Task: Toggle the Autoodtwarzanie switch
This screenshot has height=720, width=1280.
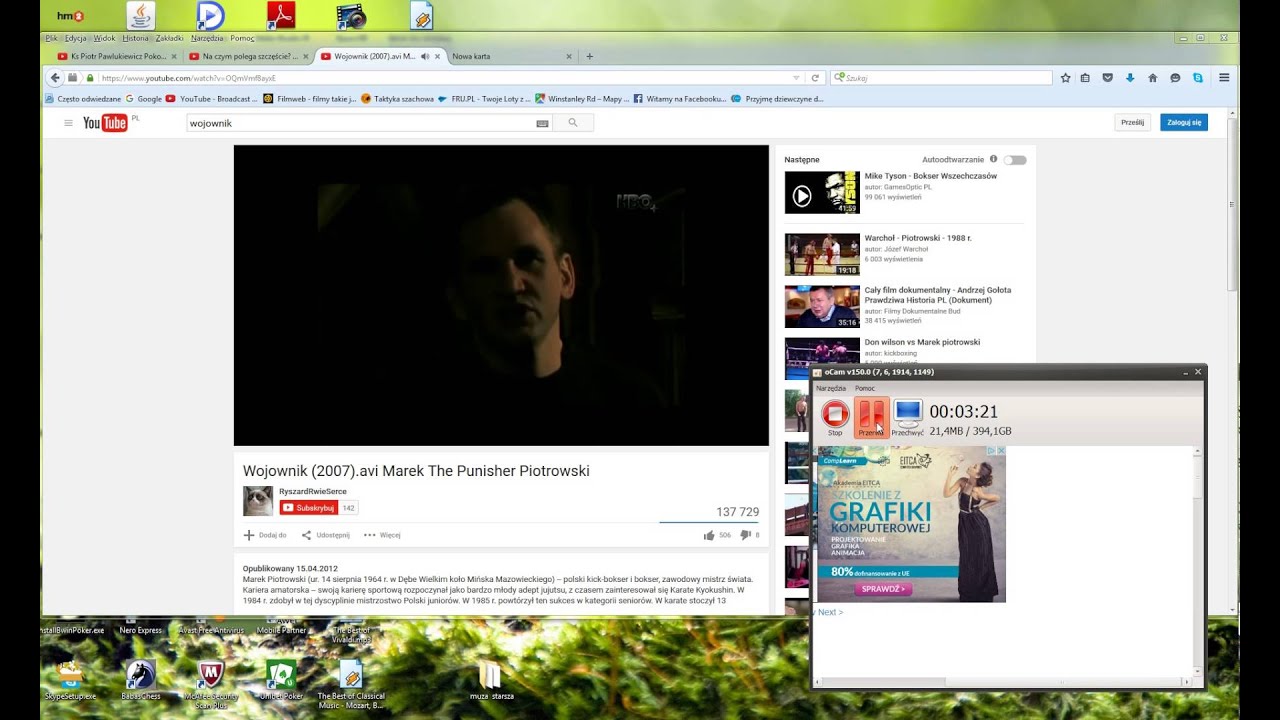Action: coord(1015,160)
